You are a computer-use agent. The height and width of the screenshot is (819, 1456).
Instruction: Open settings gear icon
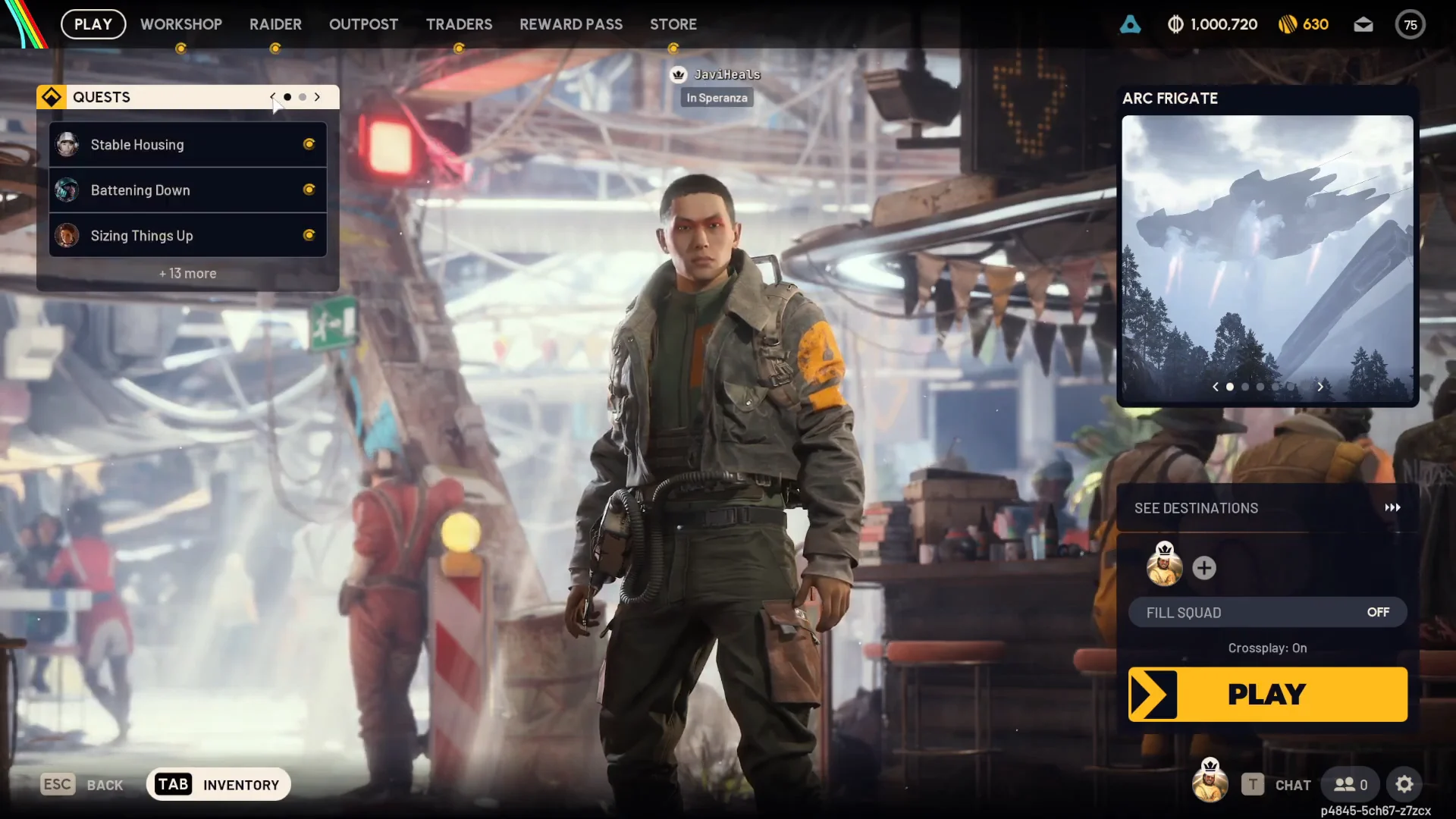pyautogui.click(x=1404, y=784)
